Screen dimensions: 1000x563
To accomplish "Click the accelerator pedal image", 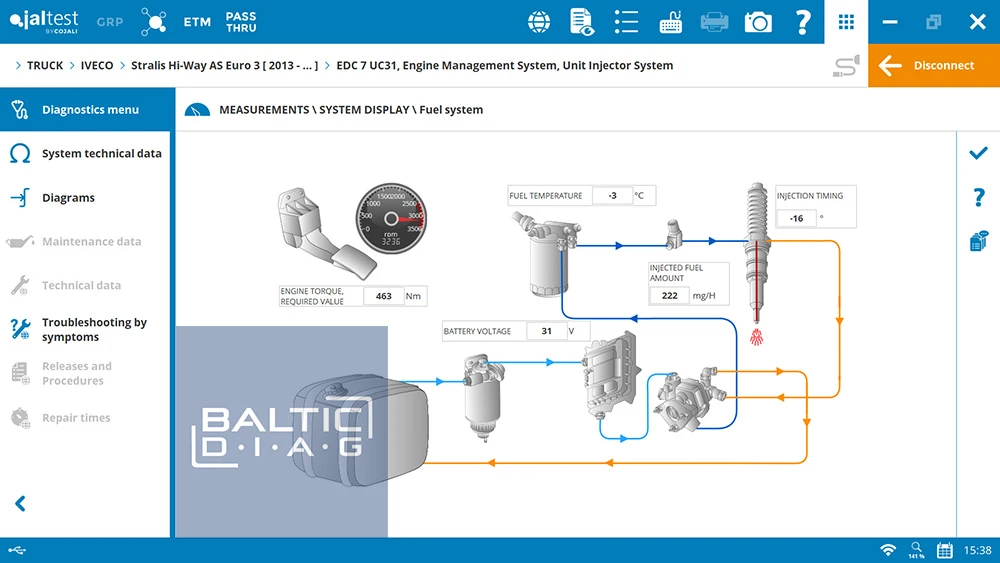I will click(325, 232).
